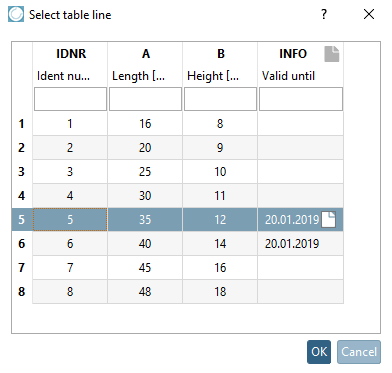This screenshot has width=392, height=373.
Task: Click length cell with value 35
Action: [145, 220]
